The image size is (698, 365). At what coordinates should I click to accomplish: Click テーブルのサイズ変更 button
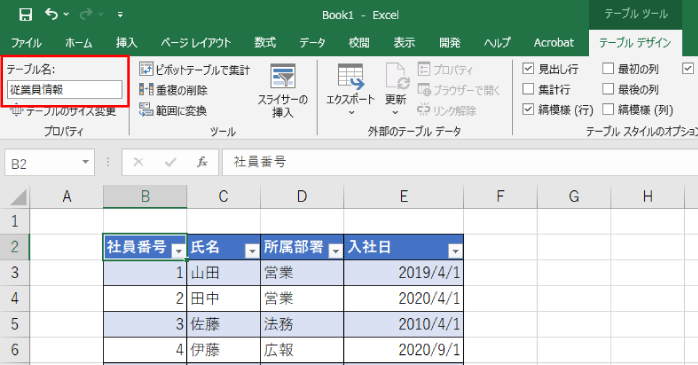[x=63, y=110]
